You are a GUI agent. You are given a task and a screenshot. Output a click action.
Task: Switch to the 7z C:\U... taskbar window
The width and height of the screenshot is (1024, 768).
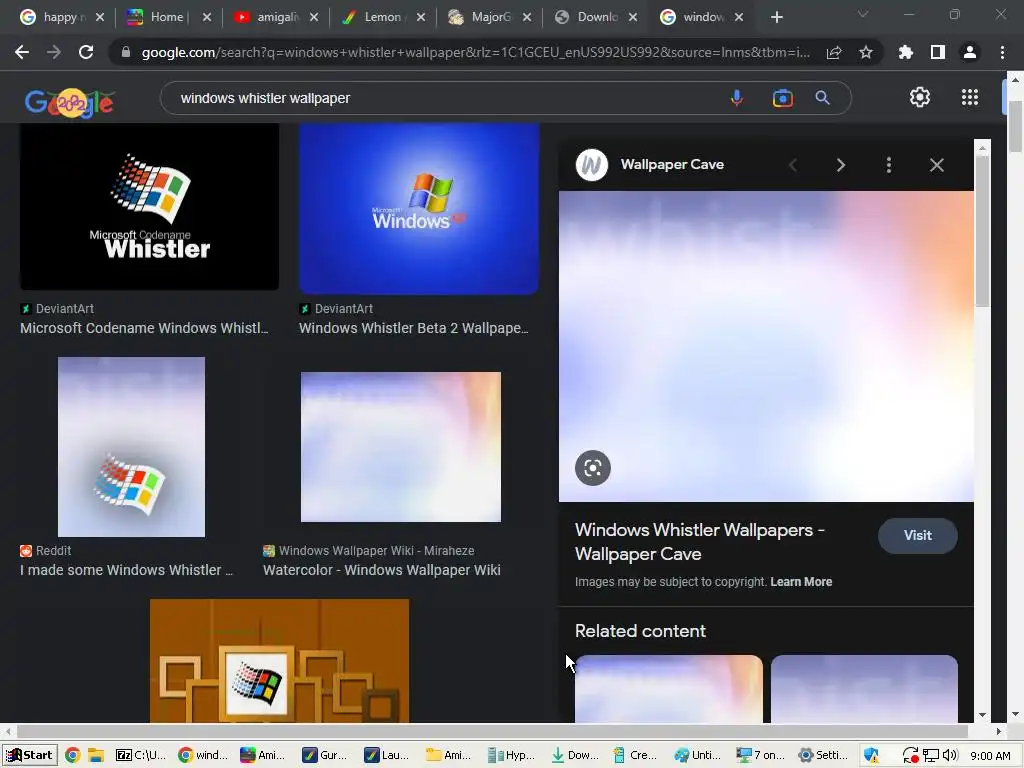(x=140, y=756)
